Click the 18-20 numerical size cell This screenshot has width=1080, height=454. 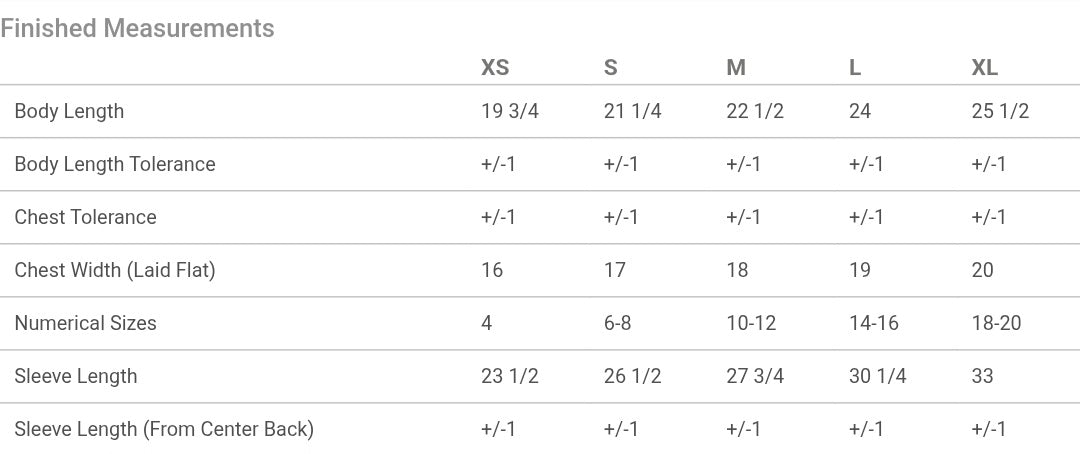pyautogui.click(x=996, y=323)
